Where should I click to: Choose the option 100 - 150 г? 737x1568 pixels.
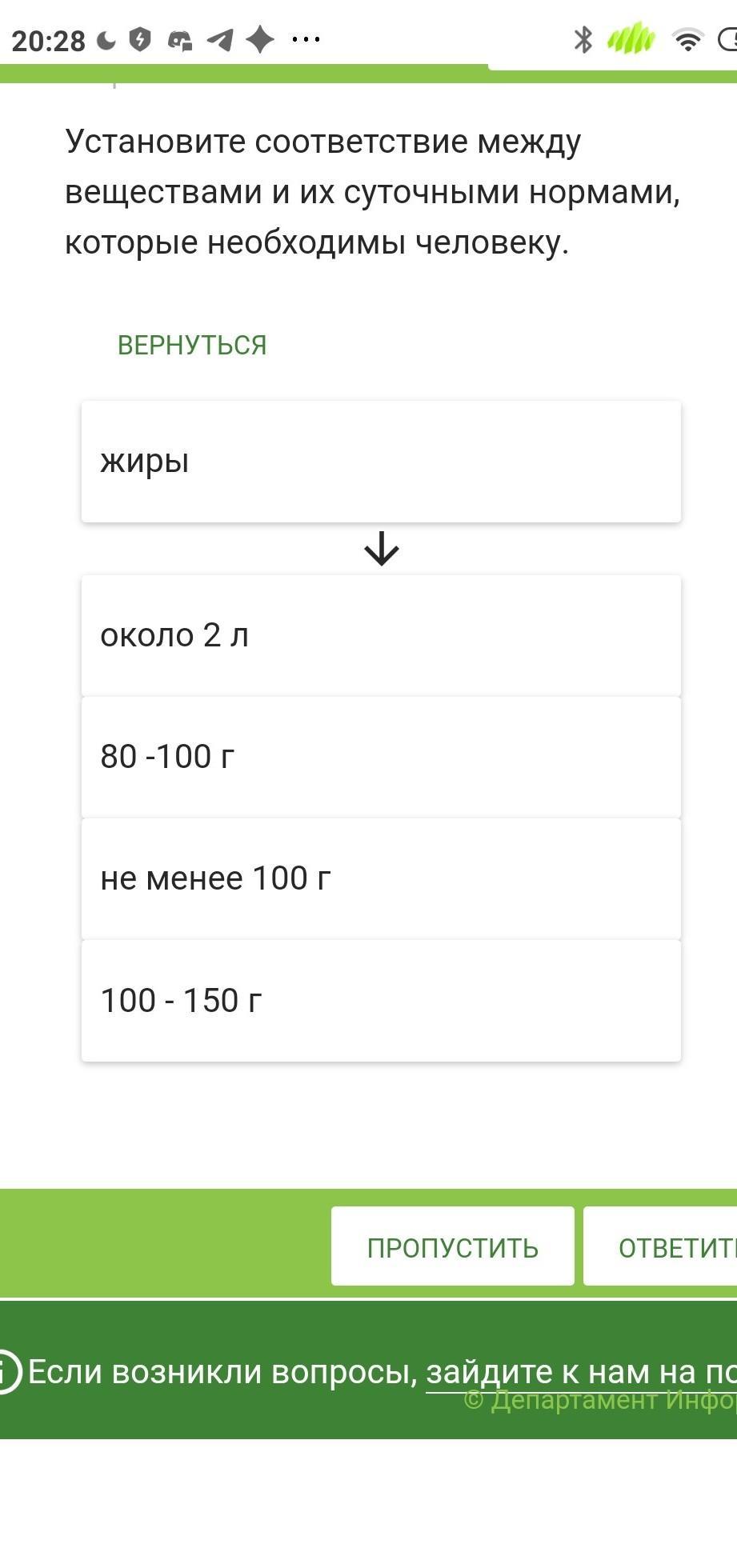(381, 1001)
